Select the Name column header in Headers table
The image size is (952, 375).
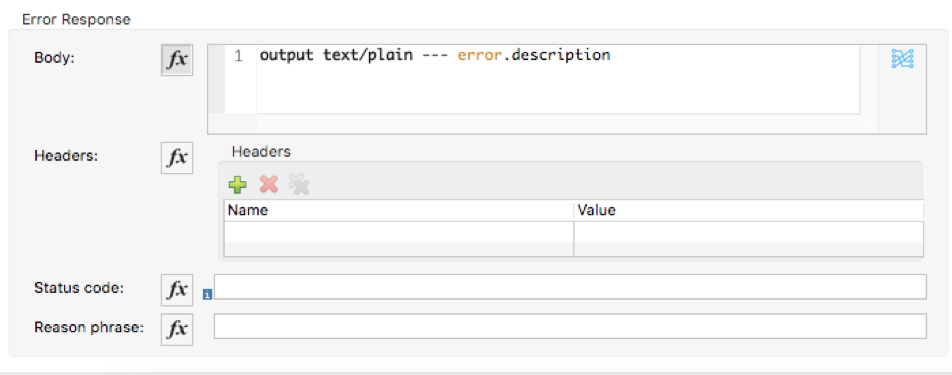coord(399,211)
